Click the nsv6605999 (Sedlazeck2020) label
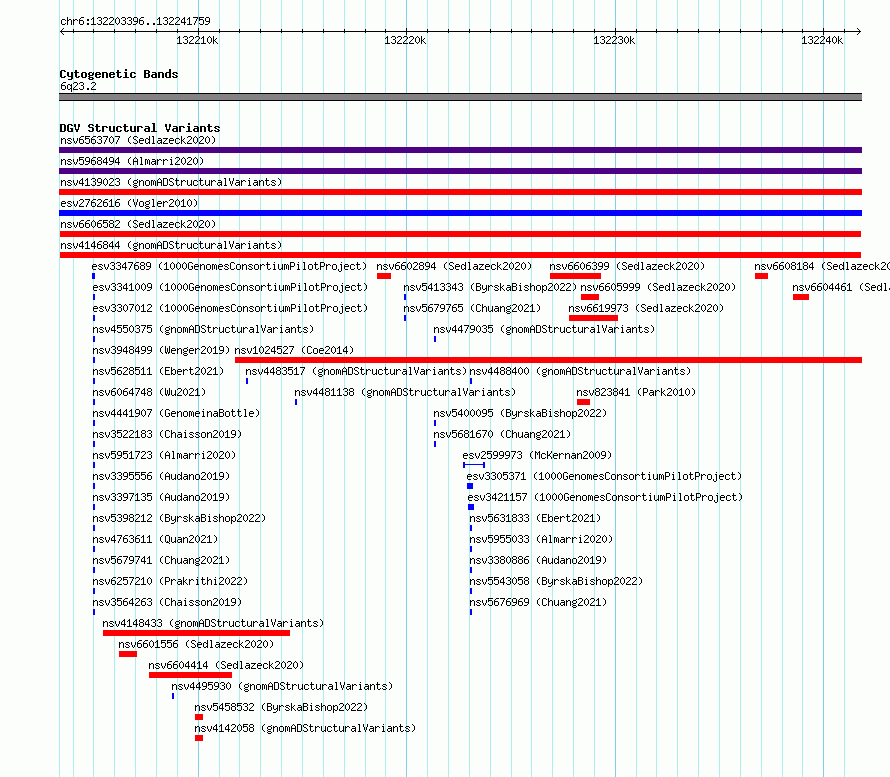The image size is (890, 777). [658, 287]
